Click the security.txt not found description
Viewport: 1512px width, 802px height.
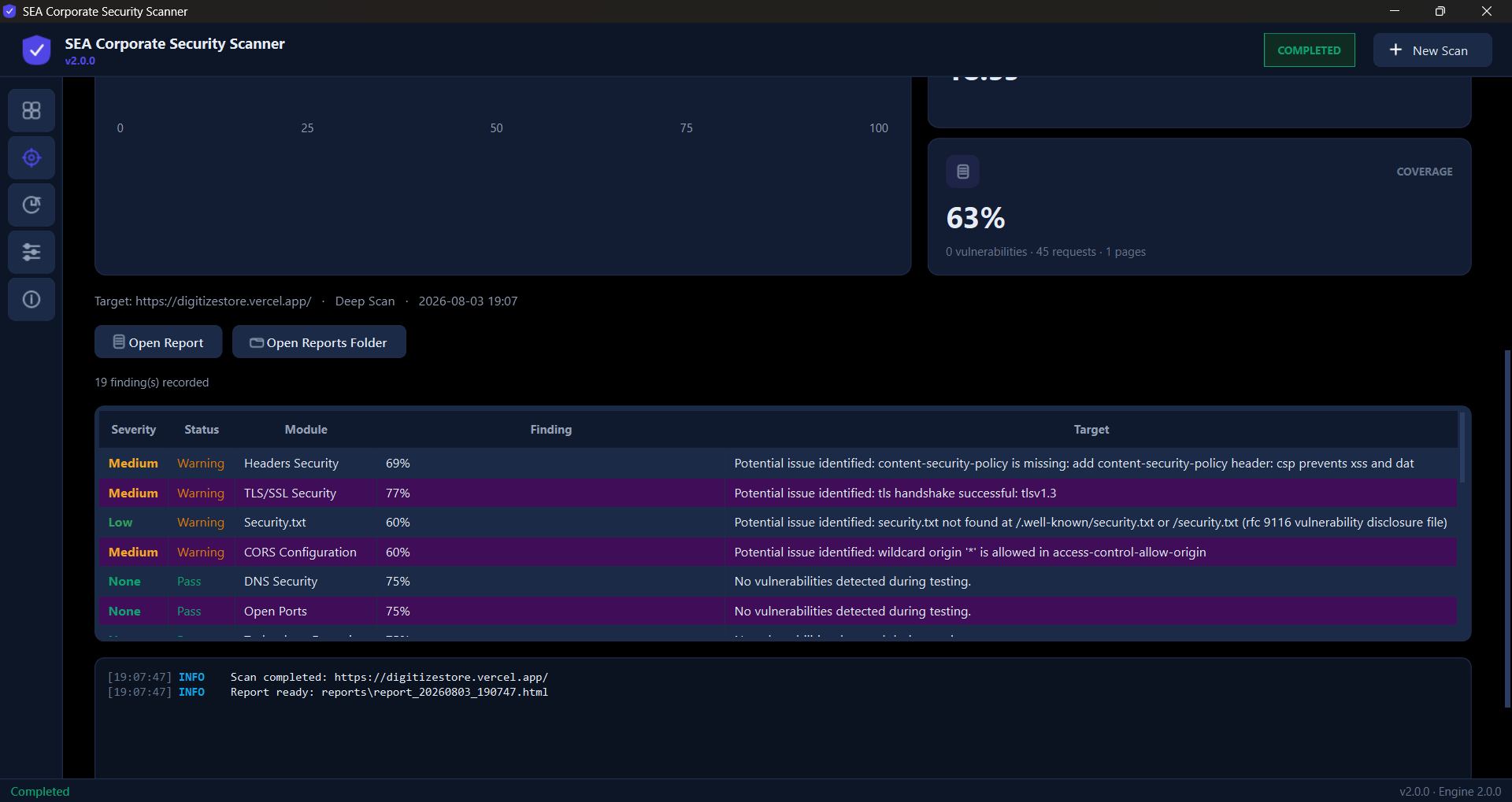(x=1091, y=523)
